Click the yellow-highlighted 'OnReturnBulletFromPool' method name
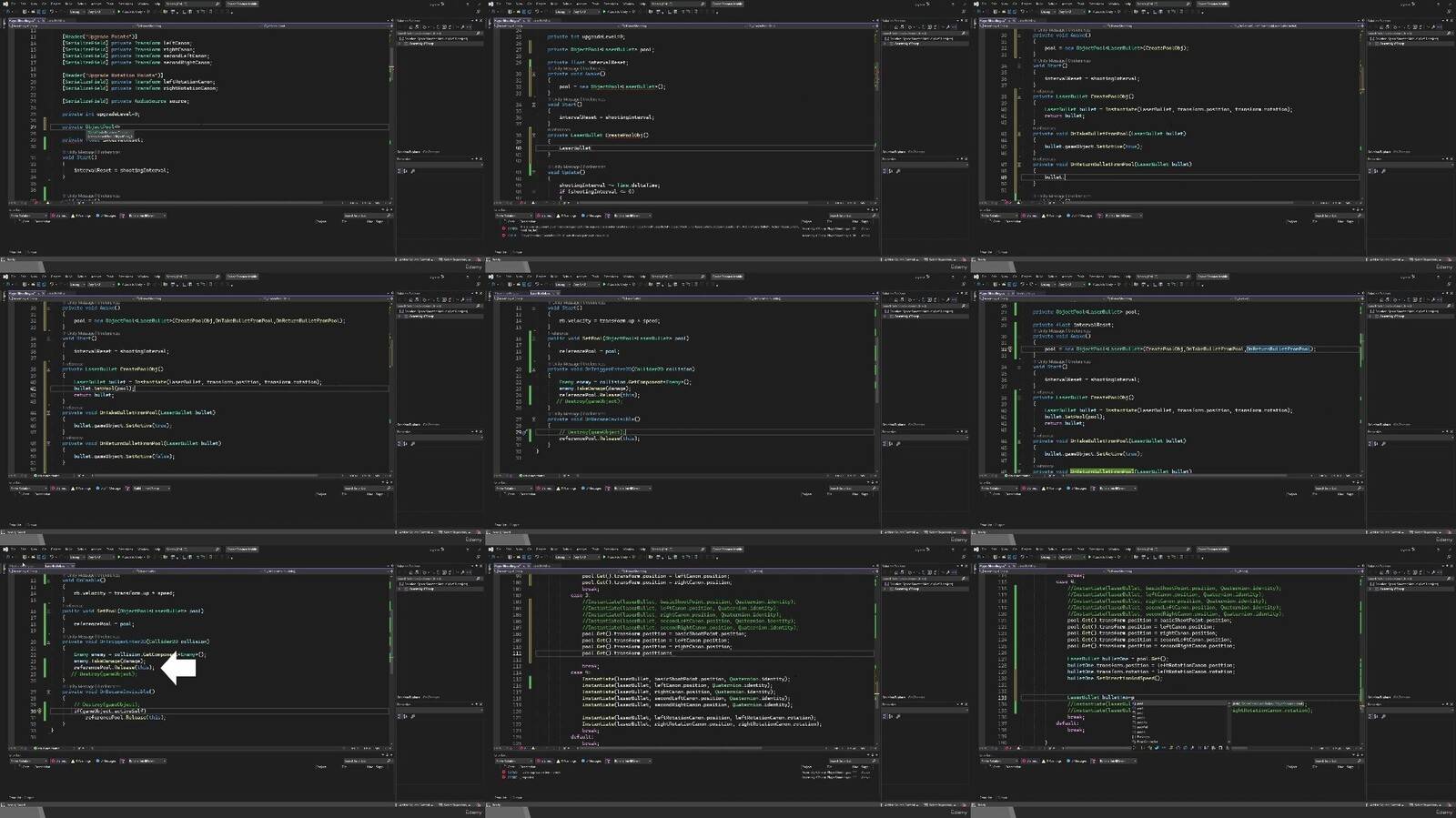This screenshot has height=818, width=1456. coord(1102,471)
